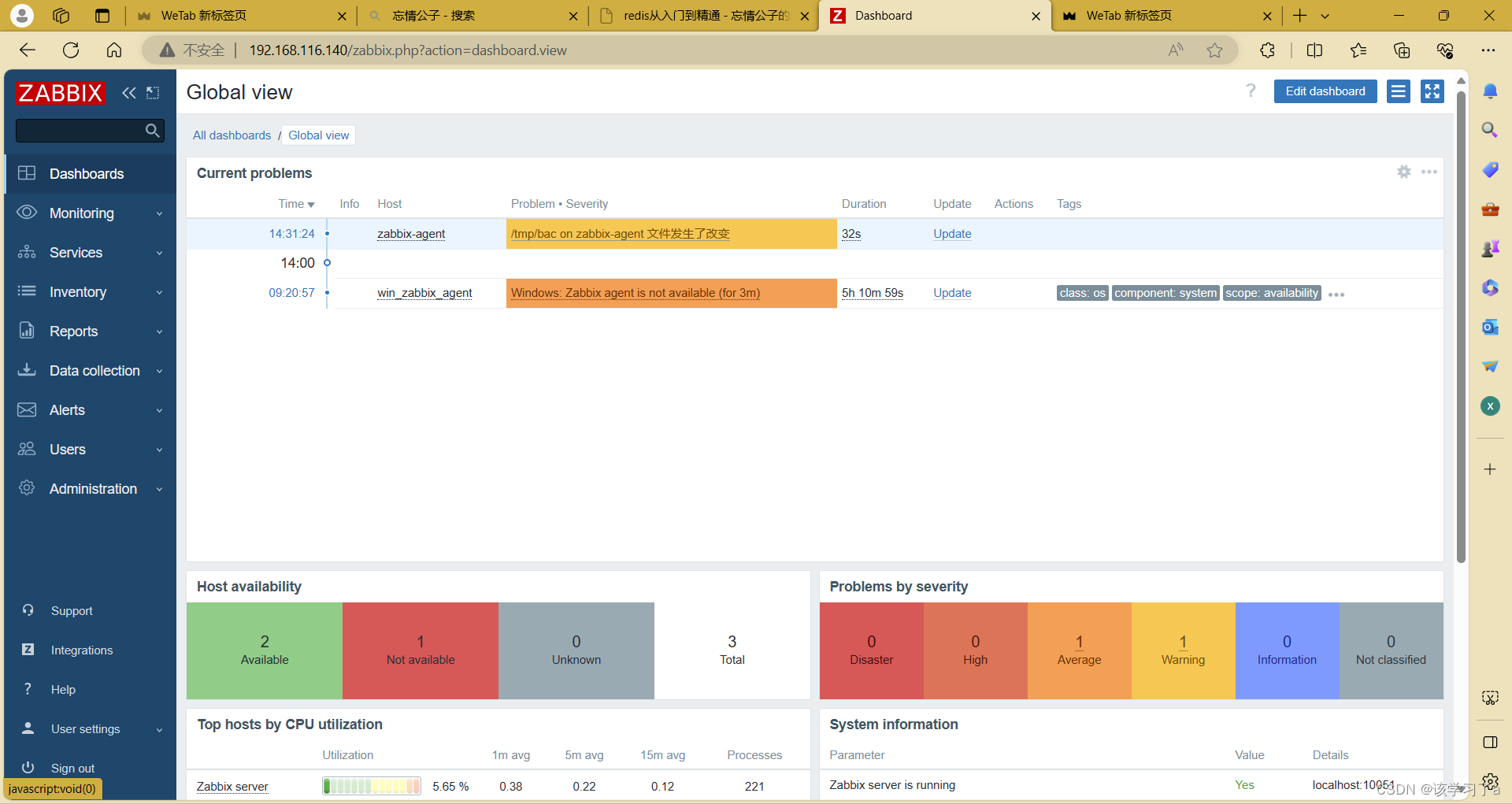
Task: Click the browser address bar URL
Action: [x=408, y=50]
